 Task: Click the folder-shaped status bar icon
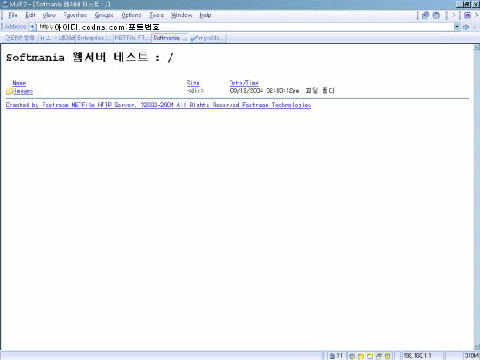pyautogui.click(x=370, y=356)
